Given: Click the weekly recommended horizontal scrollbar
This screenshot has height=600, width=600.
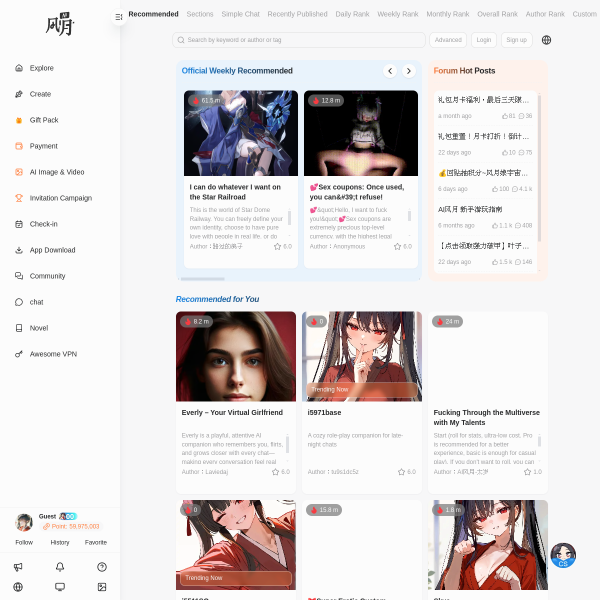Looking at the screenshot, I should [202, 279].
